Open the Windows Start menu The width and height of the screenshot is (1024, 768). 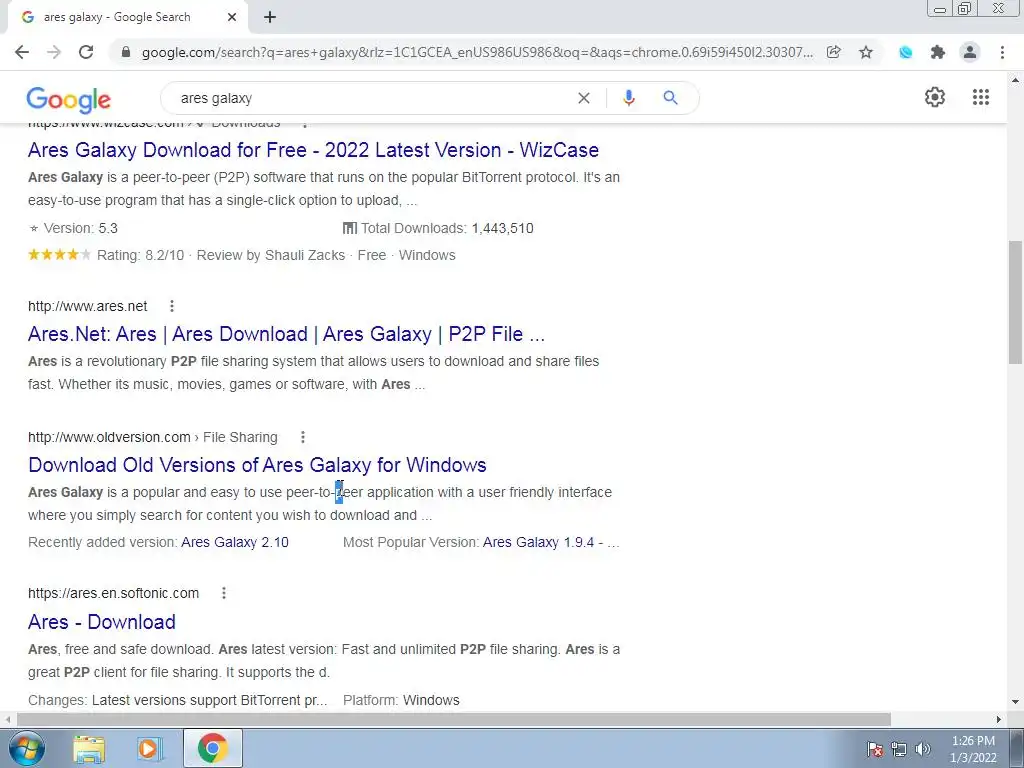pyautogui.click(x=27, y=748)
